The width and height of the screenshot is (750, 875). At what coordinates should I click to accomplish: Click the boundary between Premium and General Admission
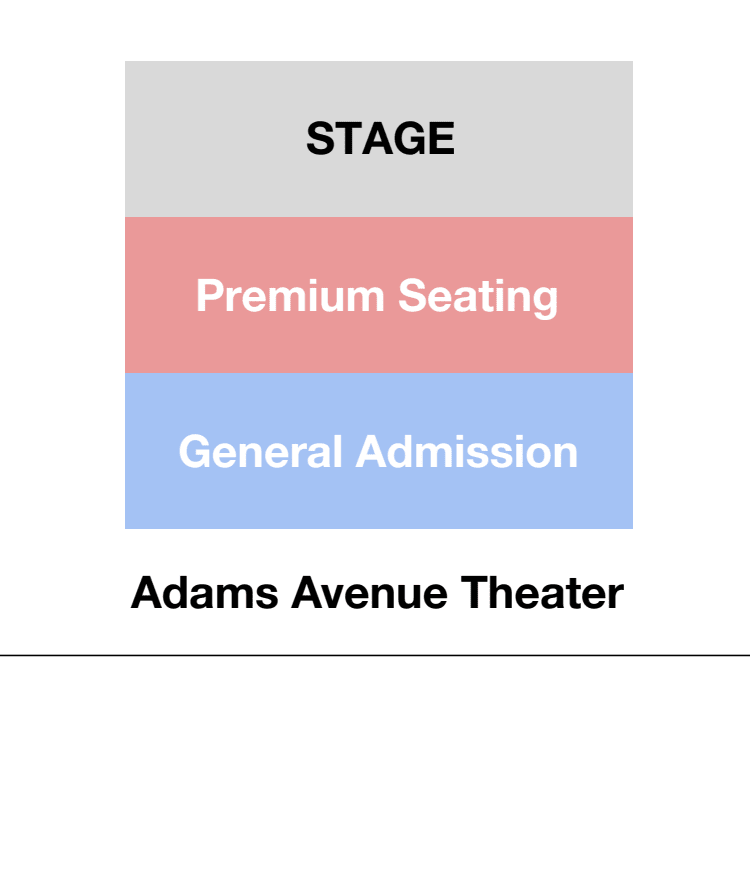(379, 373)
